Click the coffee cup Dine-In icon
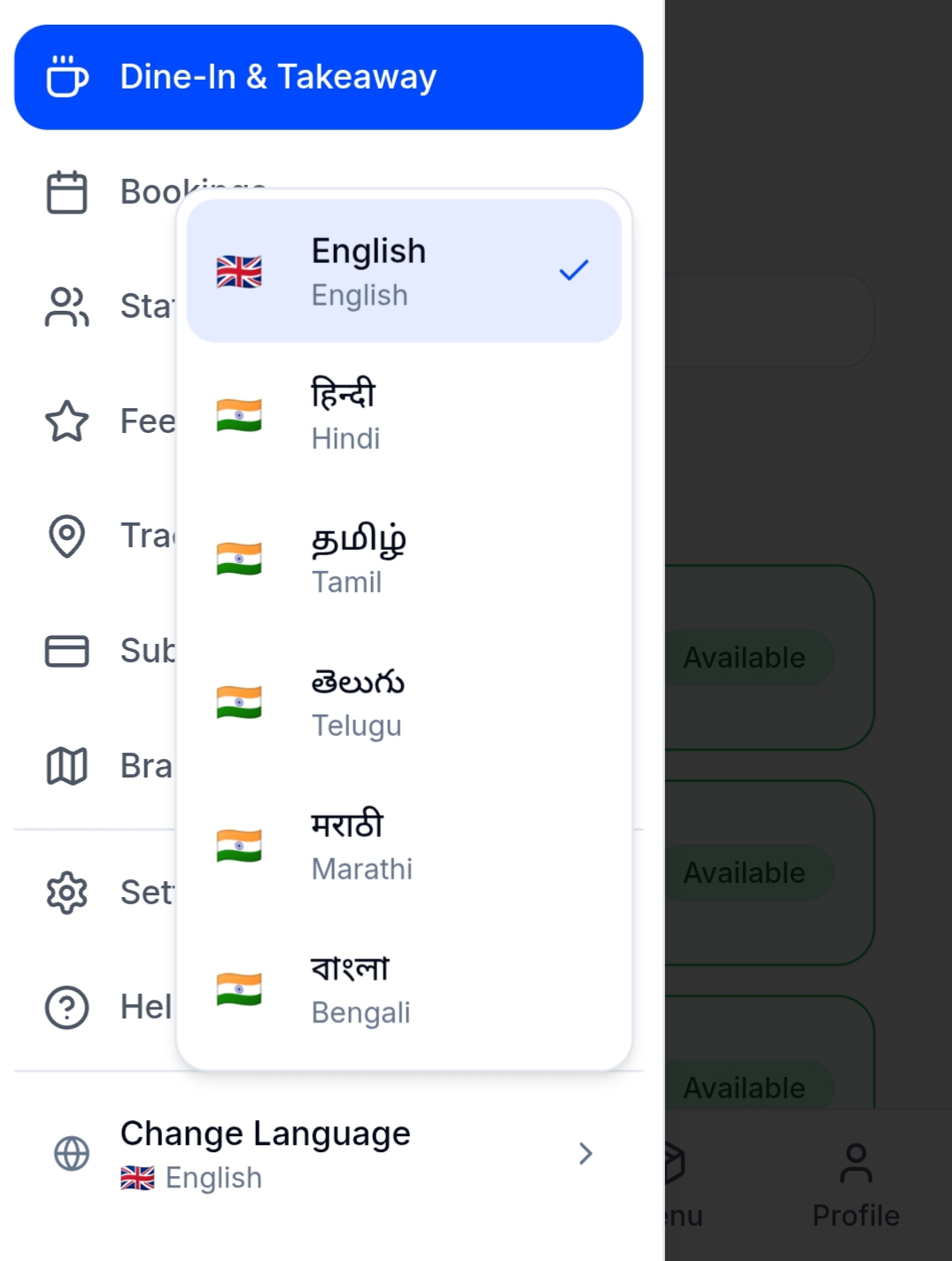Screen dimensions: 952x1261 [x=67, y=77]
